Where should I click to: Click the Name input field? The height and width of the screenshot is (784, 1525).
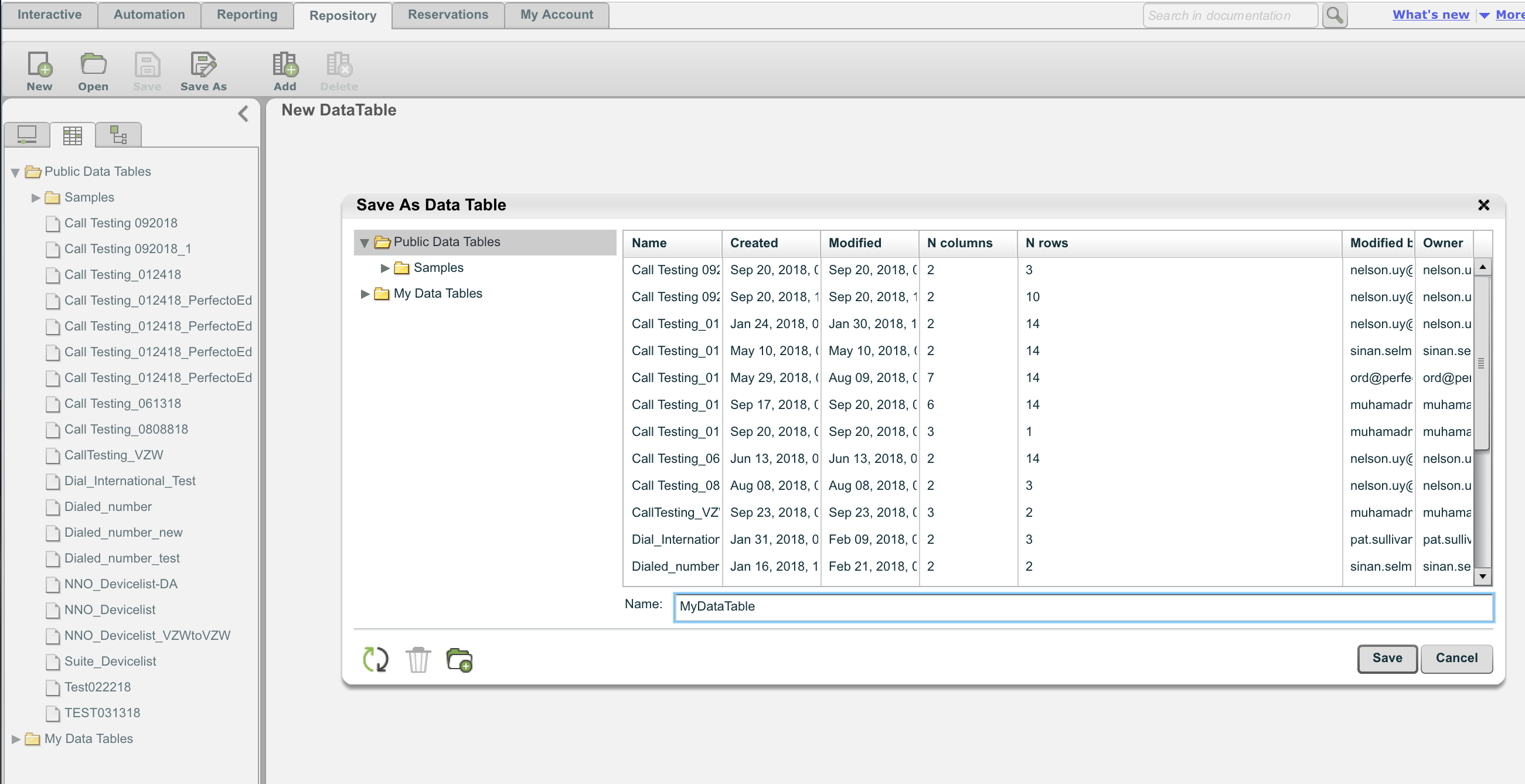(1083, 606)
